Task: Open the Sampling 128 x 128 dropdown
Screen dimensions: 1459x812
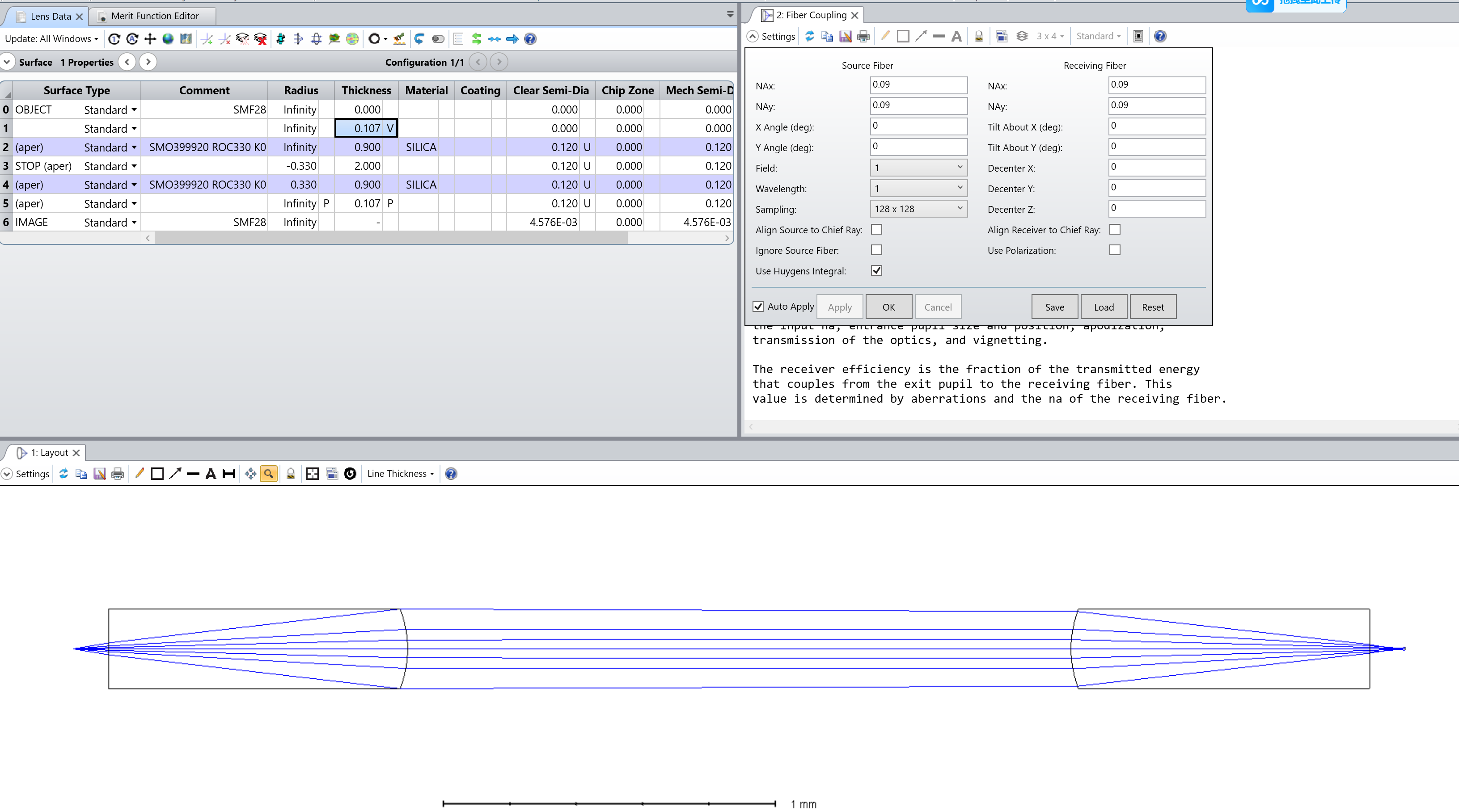Action: [918, 209]
